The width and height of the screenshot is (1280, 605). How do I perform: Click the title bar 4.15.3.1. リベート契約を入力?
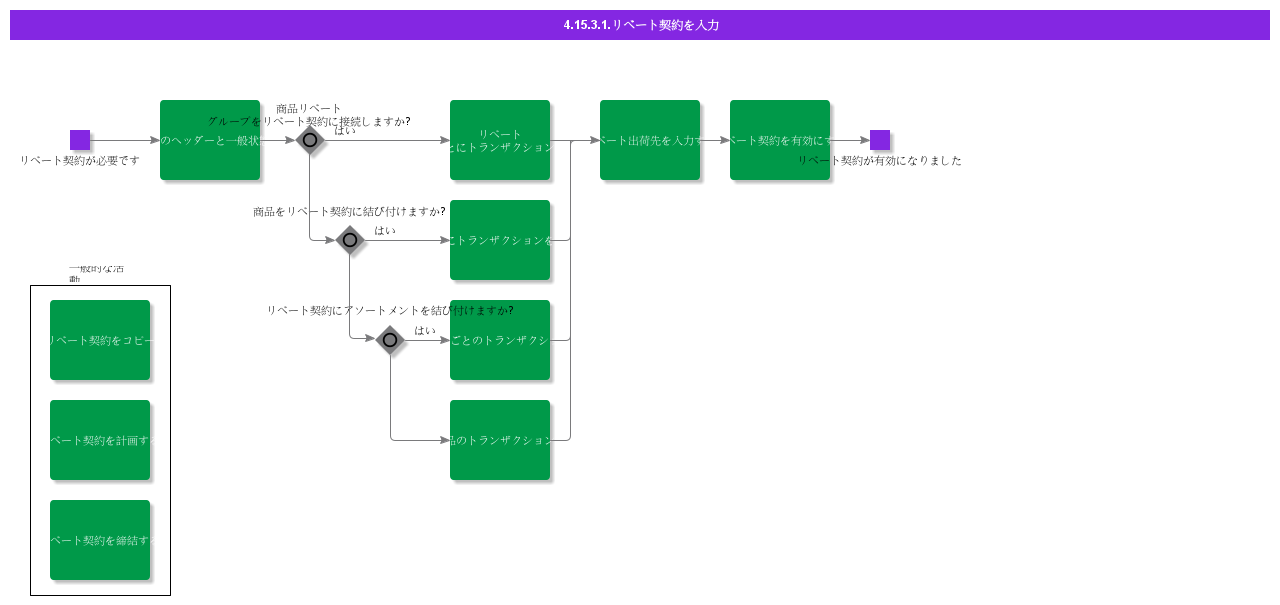(640, 25)
